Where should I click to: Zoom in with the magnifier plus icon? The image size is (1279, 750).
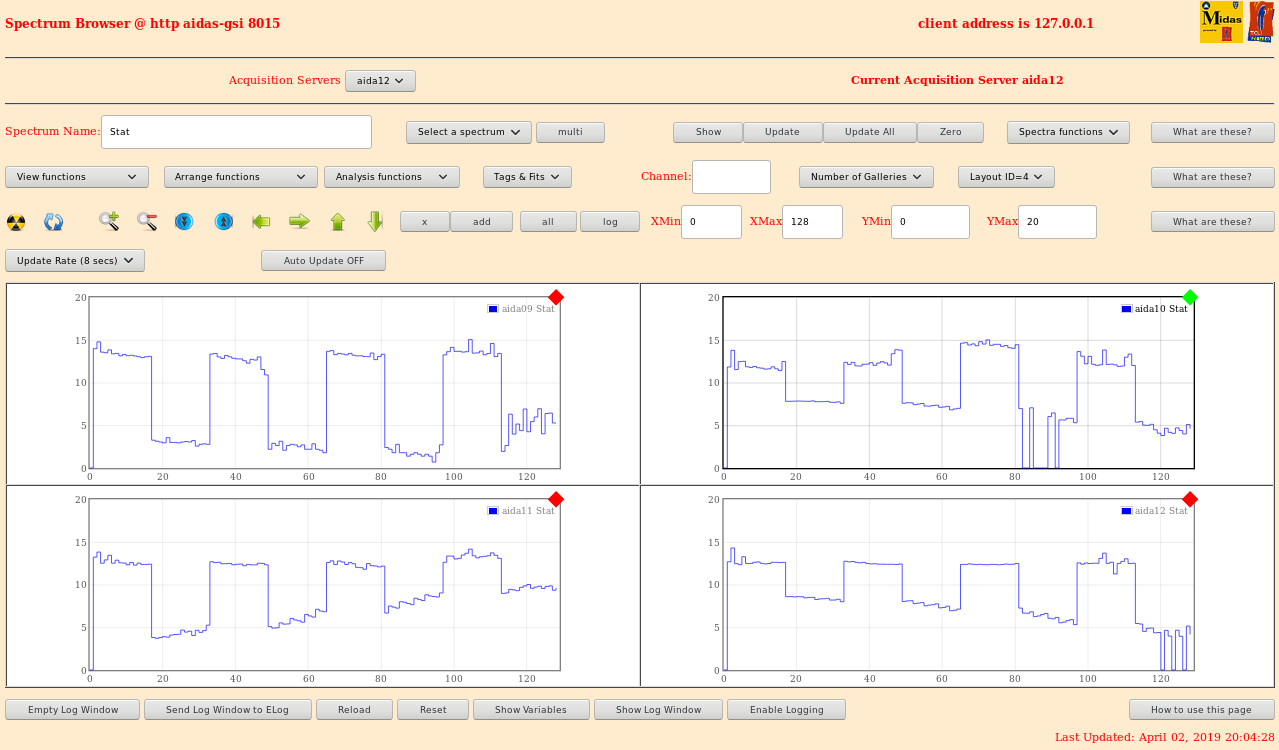[109, 221]
